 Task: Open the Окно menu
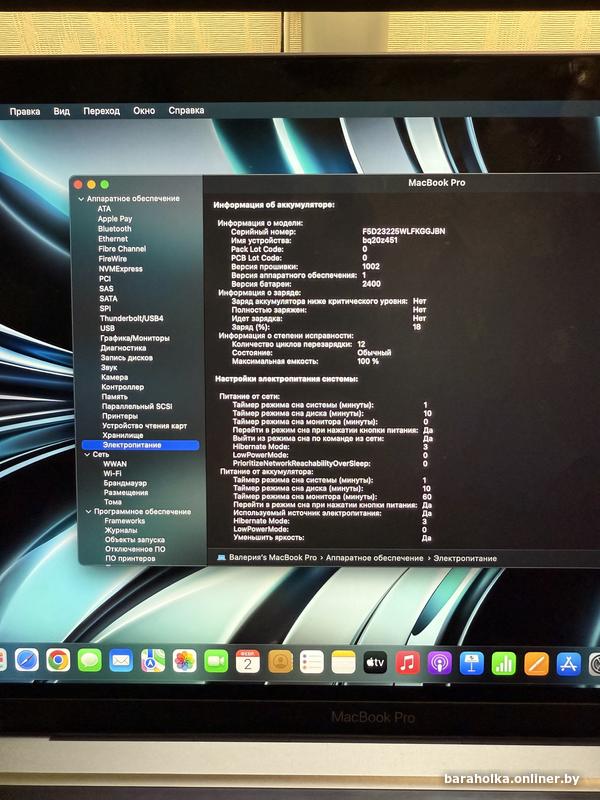144,110
